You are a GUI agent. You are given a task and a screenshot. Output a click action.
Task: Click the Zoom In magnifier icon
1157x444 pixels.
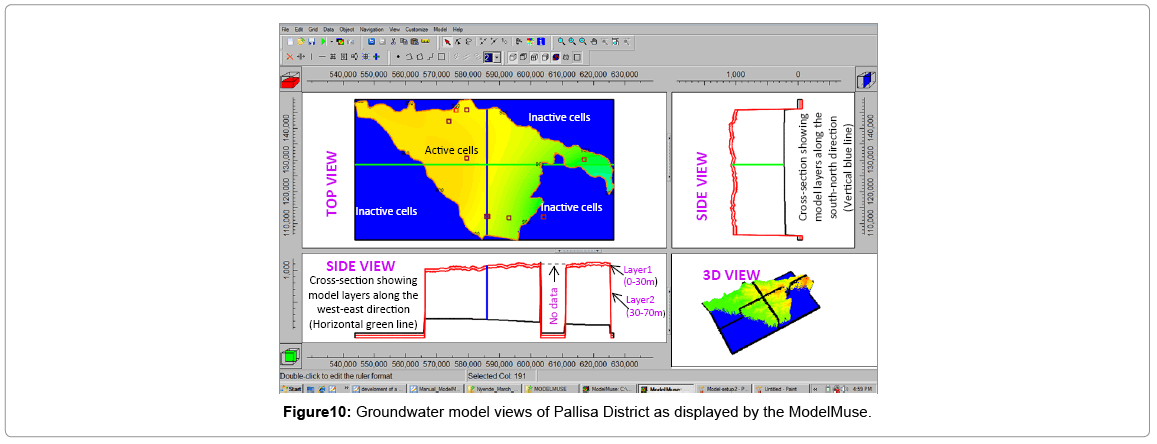[x=572, y=42]
